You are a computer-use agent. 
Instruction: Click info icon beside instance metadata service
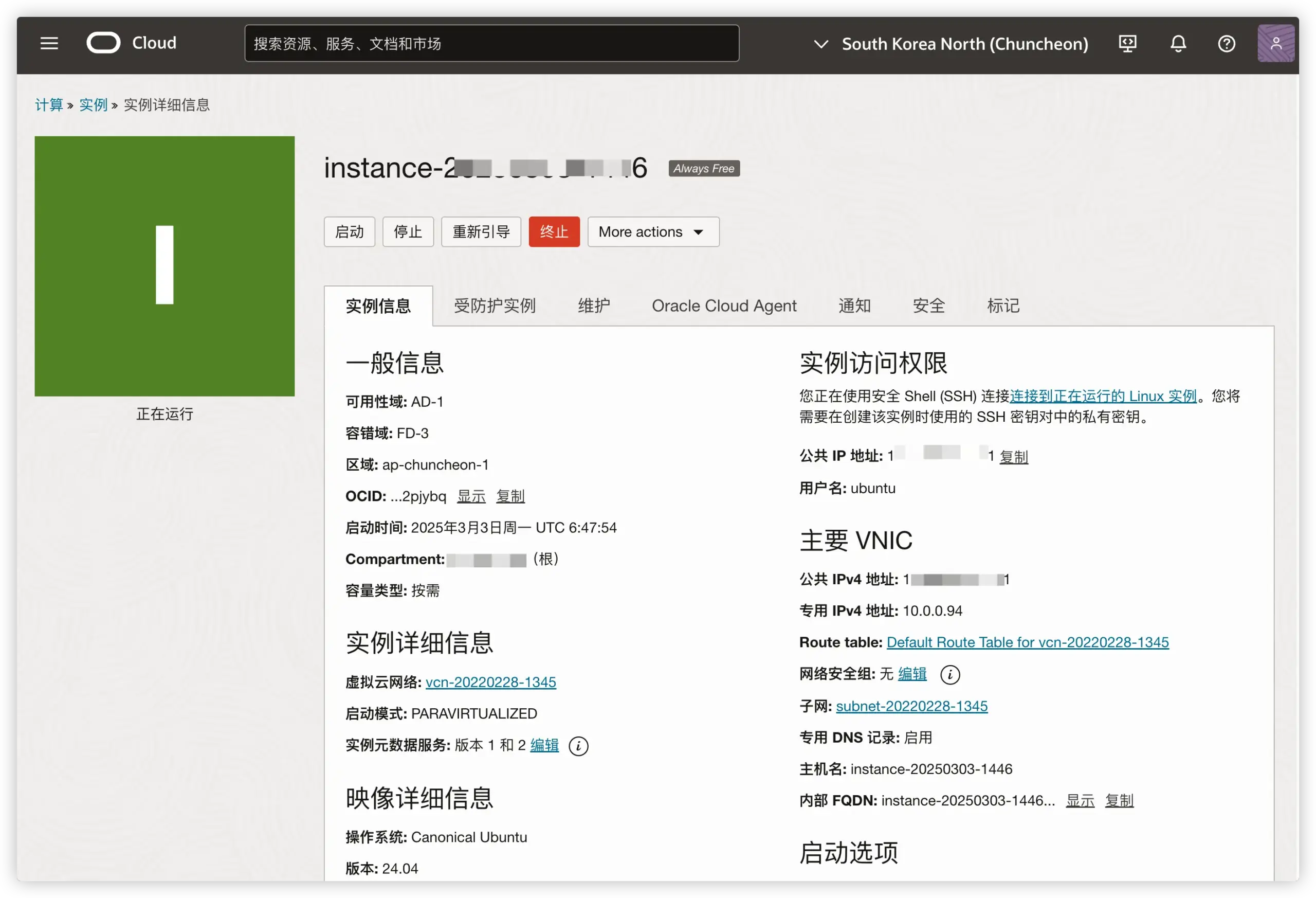click(578, 746)
